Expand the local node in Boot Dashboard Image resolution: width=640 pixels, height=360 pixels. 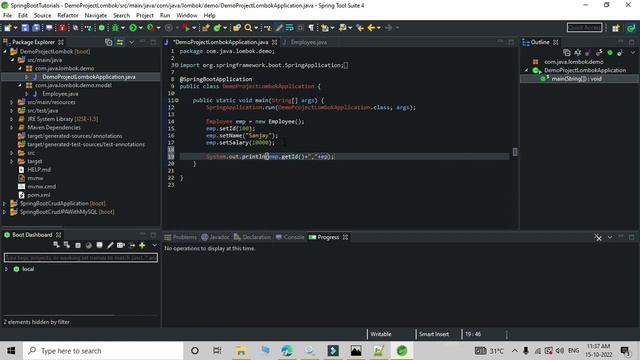(x=6, y=269)
